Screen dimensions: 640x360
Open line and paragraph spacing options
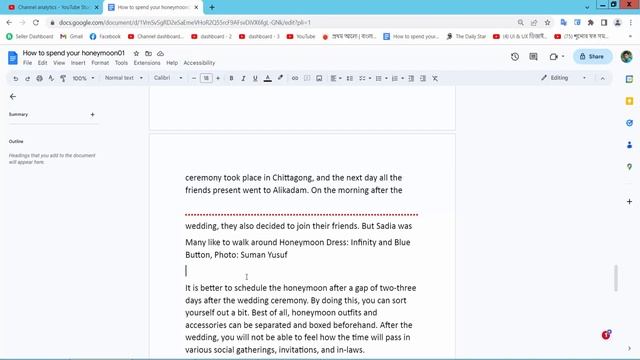point(350,78)
